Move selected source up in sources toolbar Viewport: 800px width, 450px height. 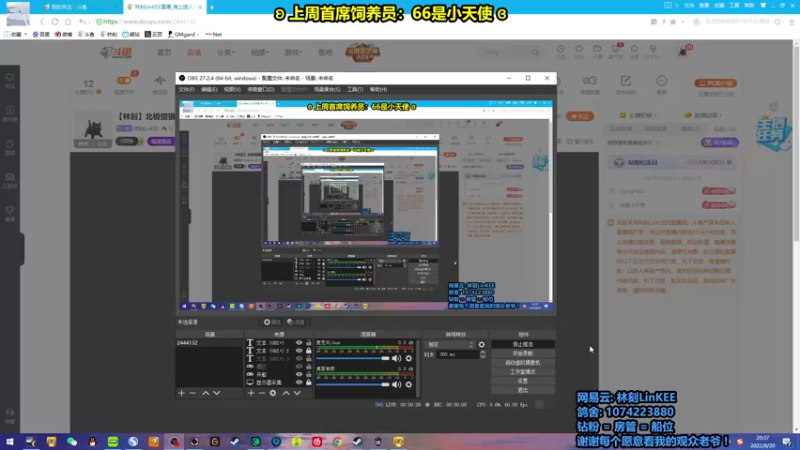point(286,393)
